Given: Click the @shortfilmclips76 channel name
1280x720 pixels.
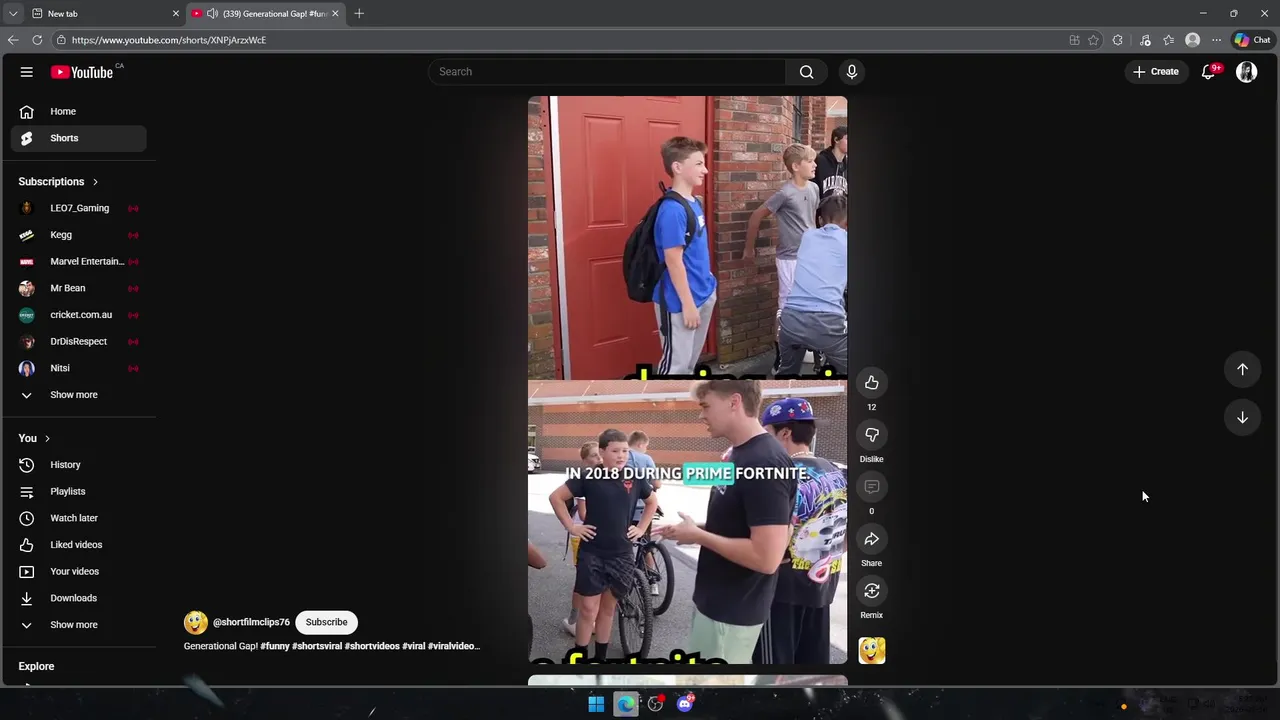Looking at the screenshot, I should click(251, 622).
